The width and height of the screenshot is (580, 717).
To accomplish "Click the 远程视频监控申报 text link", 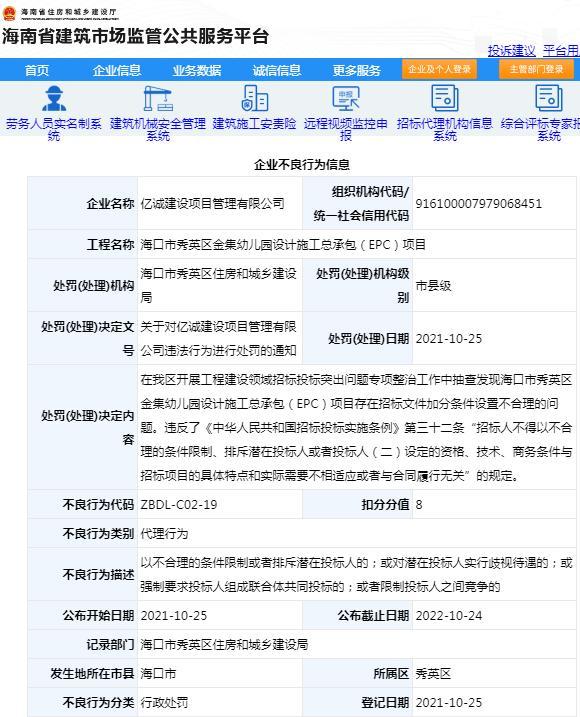I will 346,129.
